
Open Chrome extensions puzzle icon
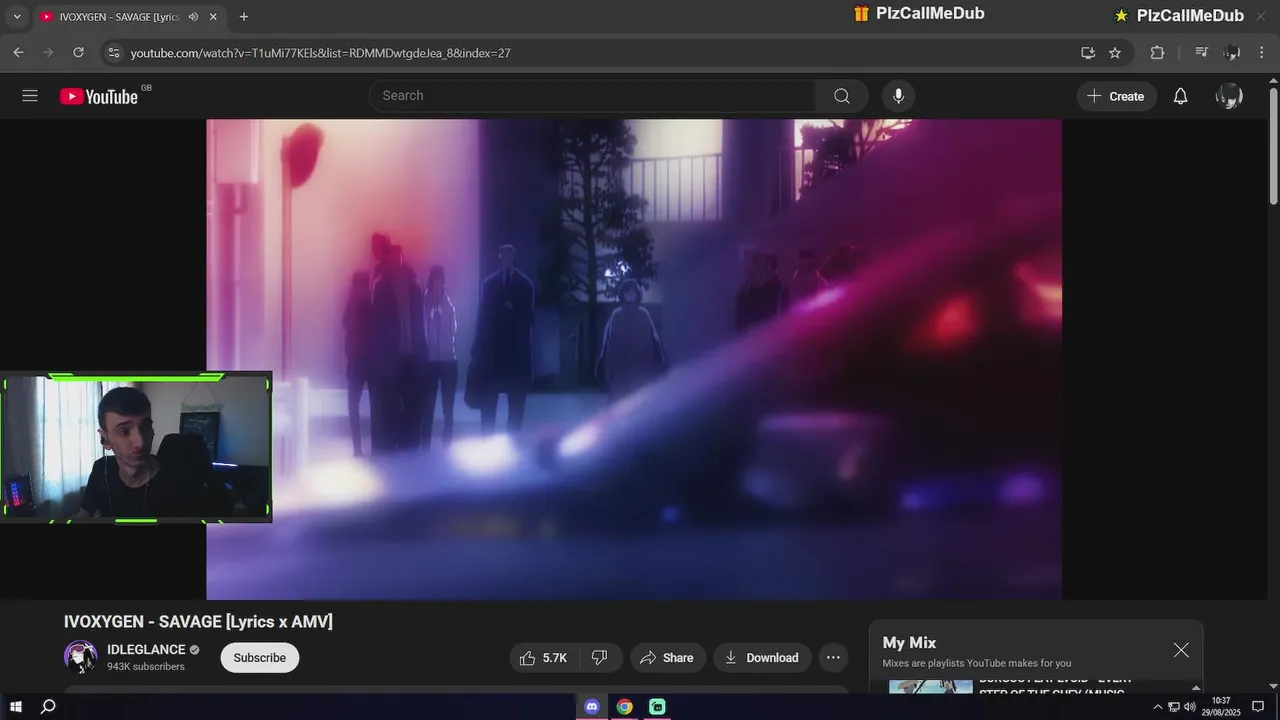tap(1157, 53)
